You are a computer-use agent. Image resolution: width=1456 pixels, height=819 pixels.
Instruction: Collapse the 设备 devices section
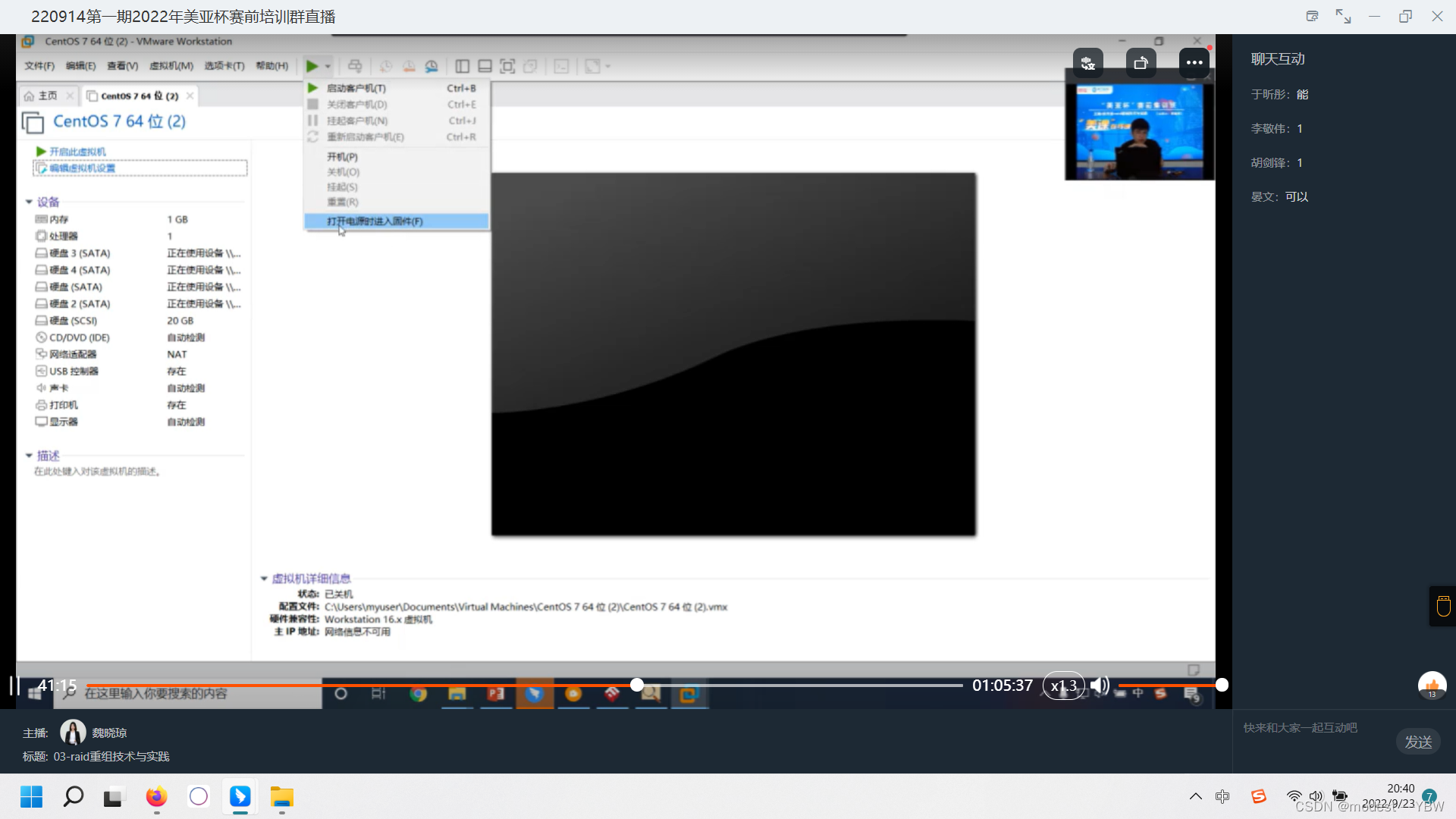click(x=29, y=202)
